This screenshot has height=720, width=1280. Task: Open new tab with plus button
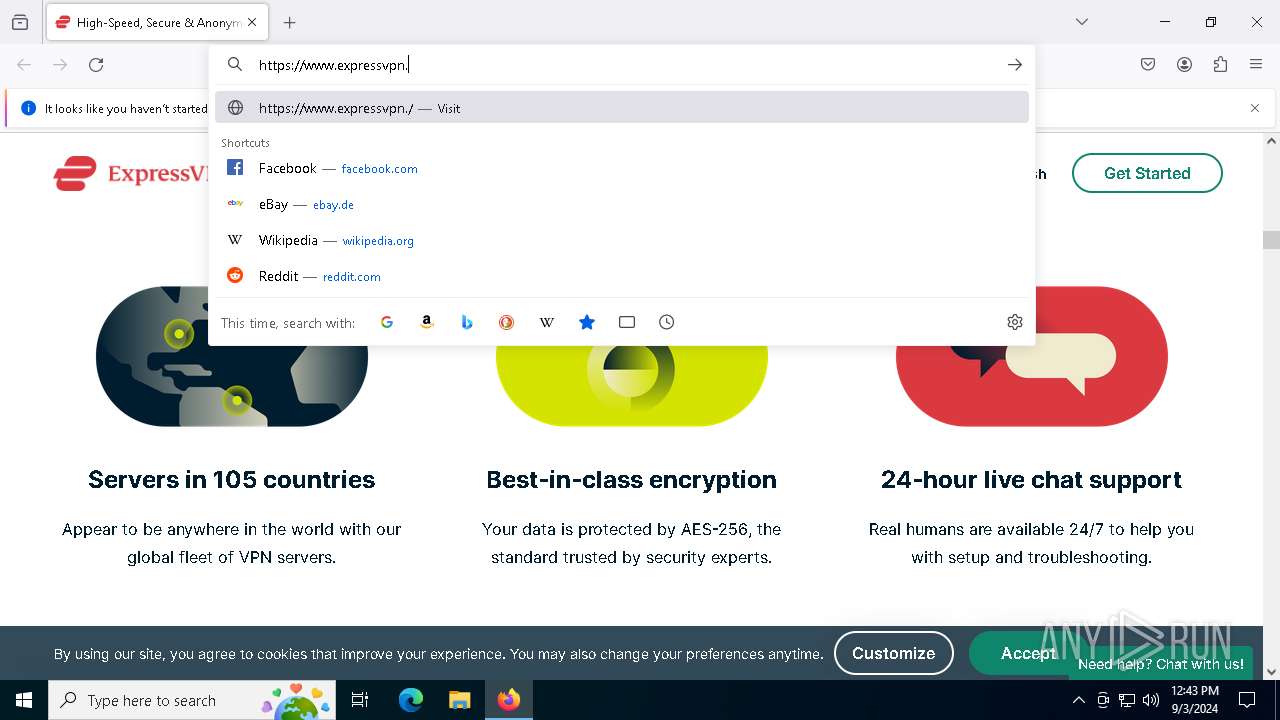[x=290, y=22]
